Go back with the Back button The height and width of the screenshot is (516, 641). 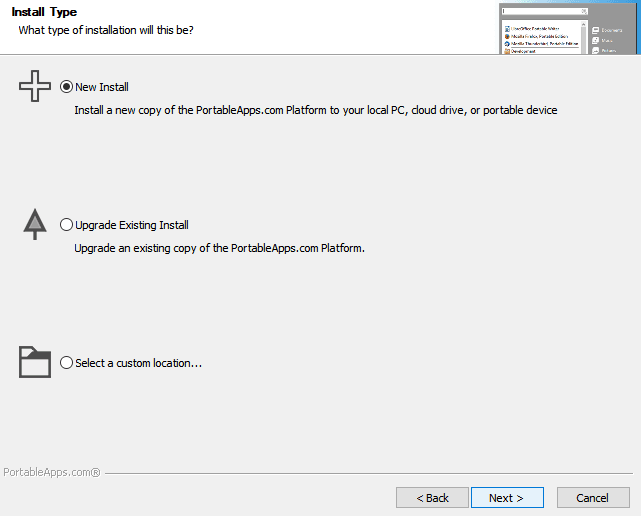click(432, 497)
